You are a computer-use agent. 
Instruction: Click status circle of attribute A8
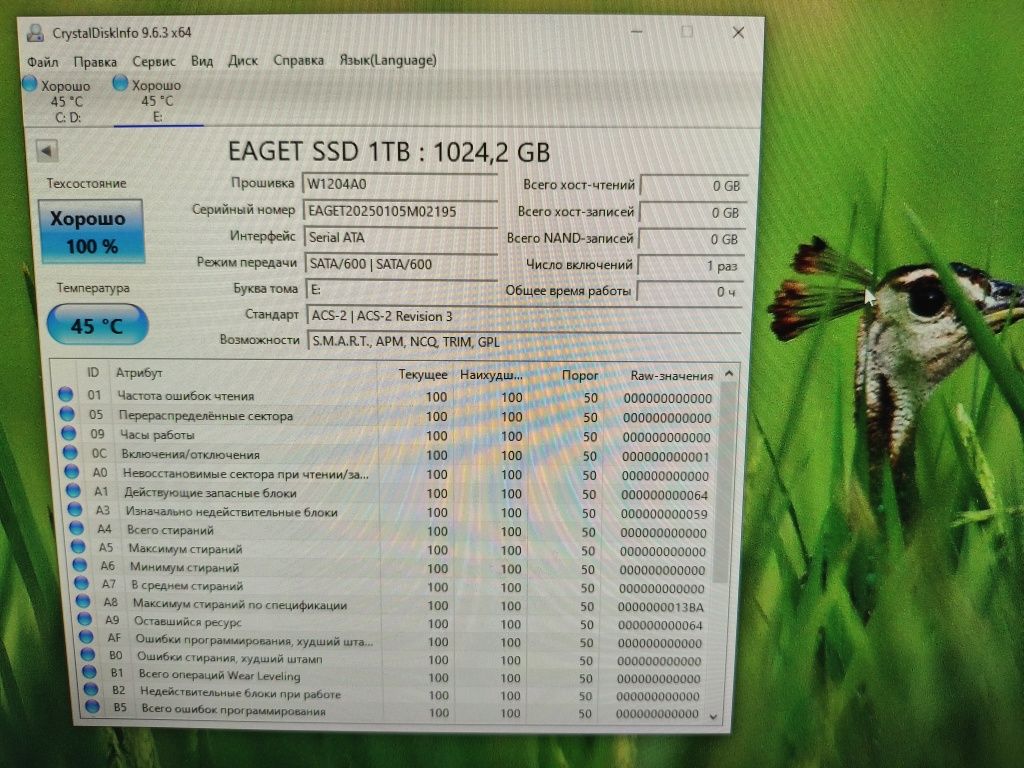[x=82, y=601]
